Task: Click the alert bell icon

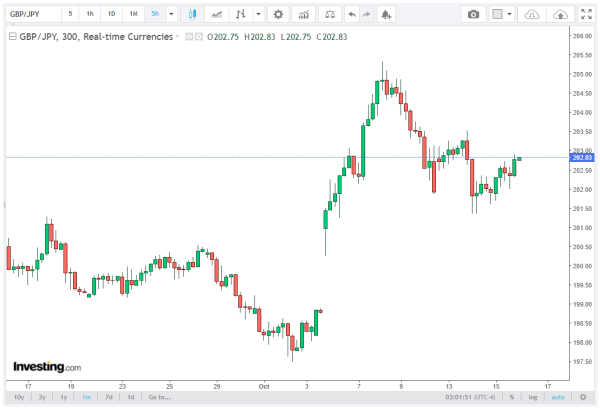Action: coord(387,15)
